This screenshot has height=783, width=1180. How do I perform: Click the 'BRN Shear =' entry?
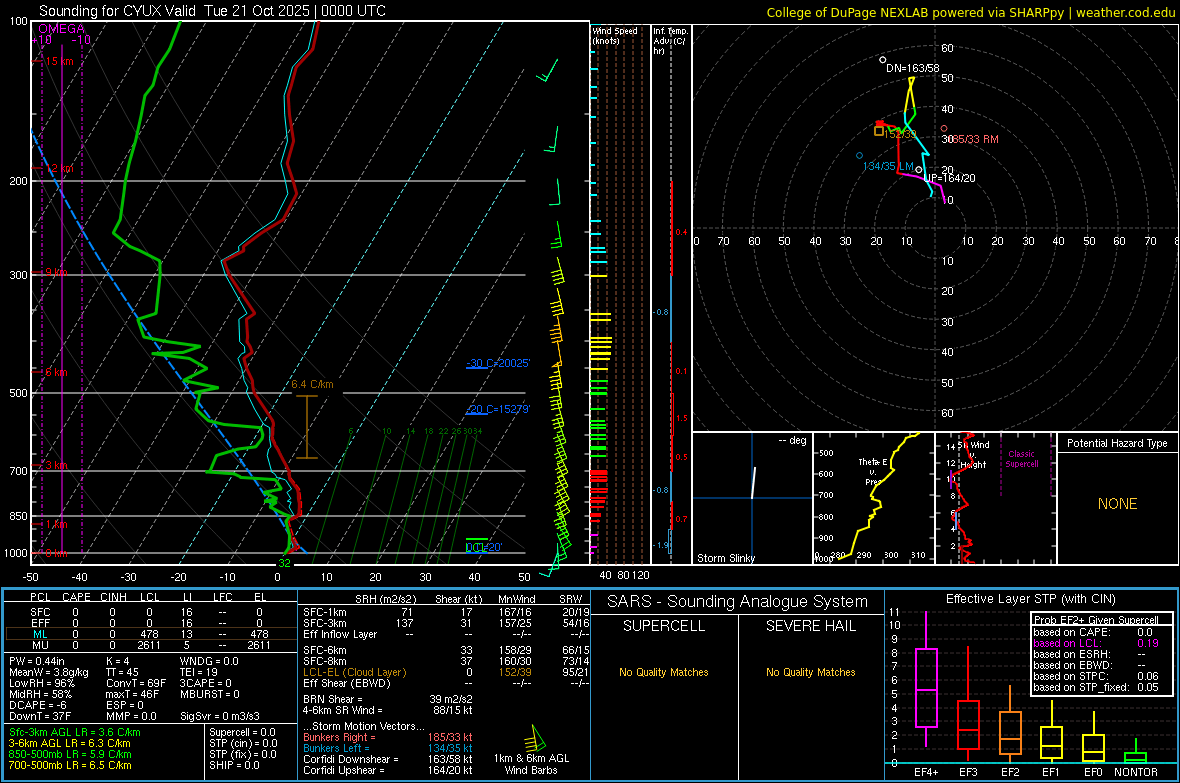click(333, 699)
